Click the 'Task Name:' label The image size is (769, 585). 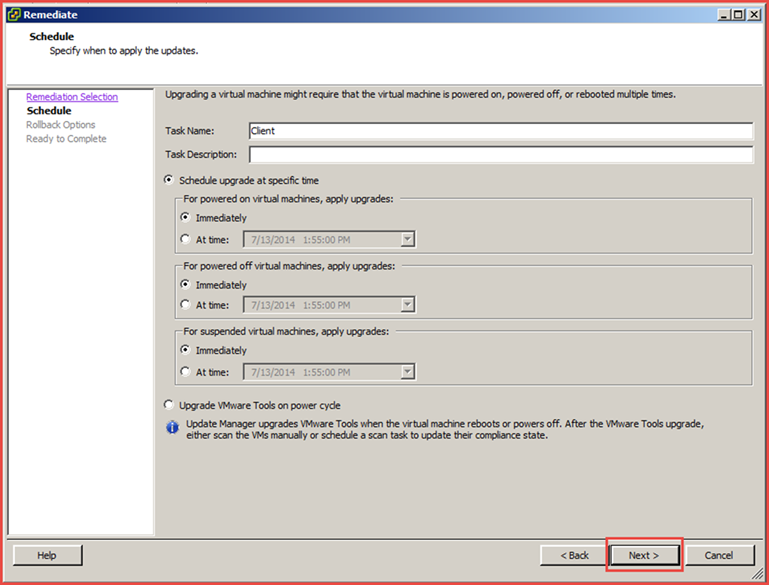(x=190, y=131)
